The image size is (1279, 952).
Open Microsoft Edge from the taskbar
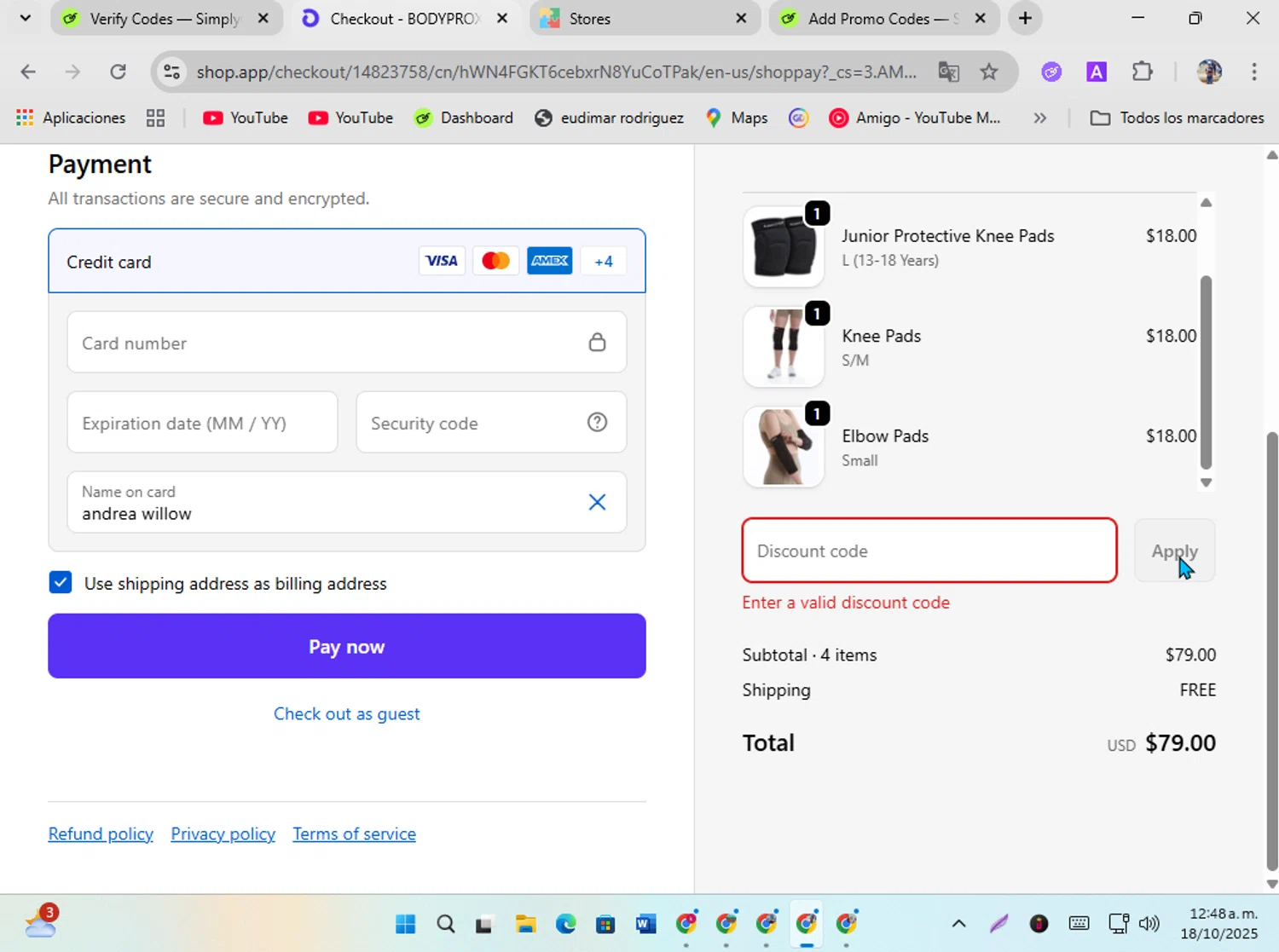point(565,924)
